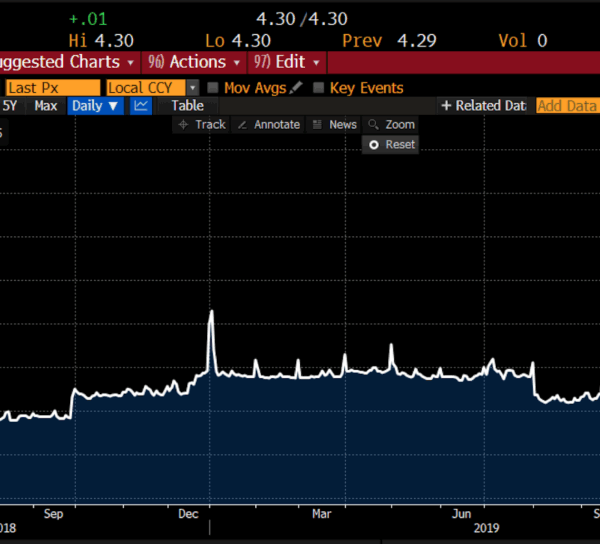Expand the Actions menu
Viewport: 600px width, 544px height.
click(x=193, y=62)
